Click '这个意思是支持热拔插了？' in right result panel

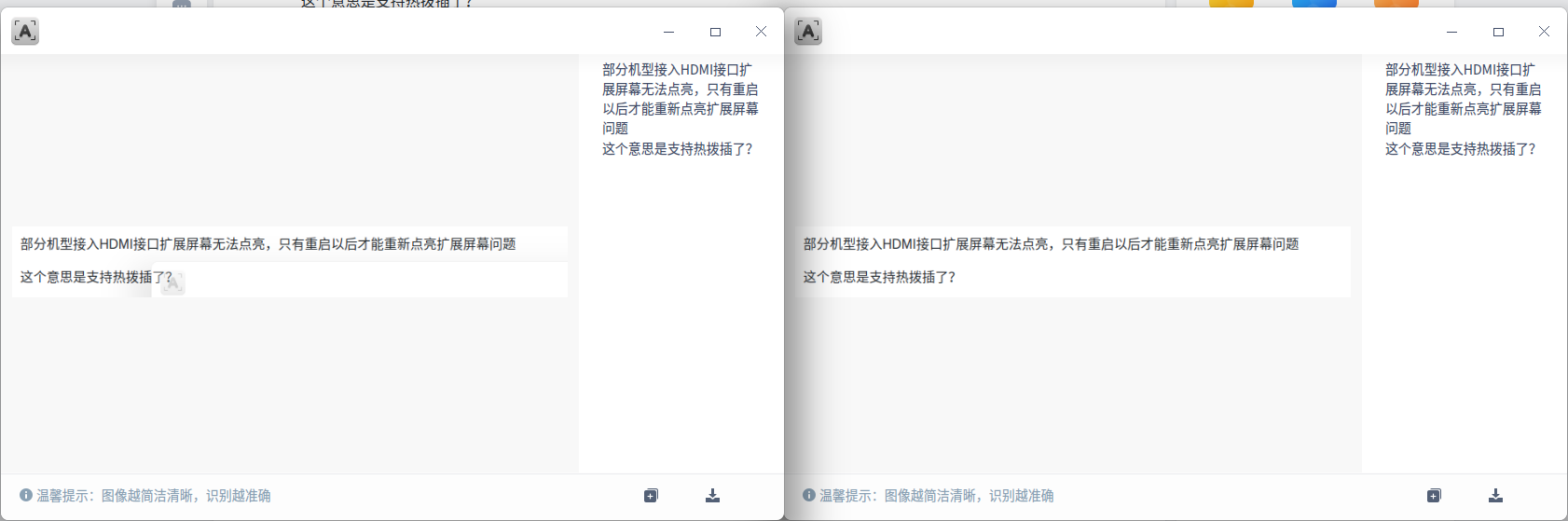(x=1461, y=149)
